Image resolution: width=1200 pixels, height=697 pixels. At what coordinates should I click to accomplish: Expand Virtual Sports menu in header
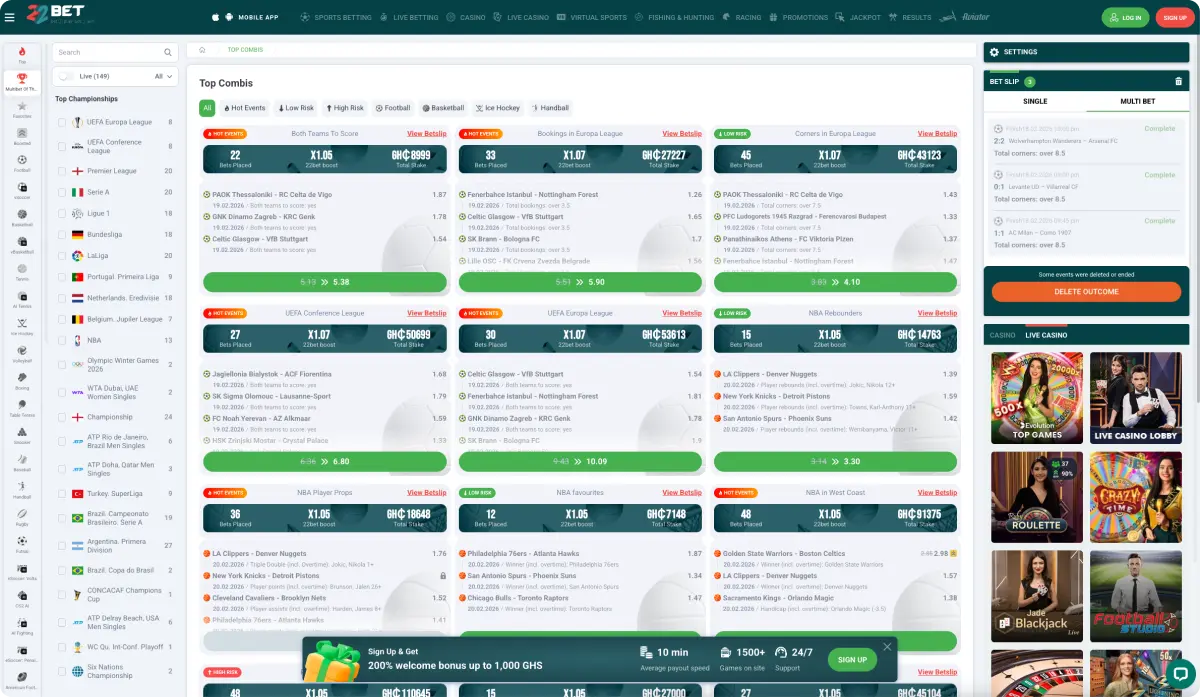coord(592,17)
